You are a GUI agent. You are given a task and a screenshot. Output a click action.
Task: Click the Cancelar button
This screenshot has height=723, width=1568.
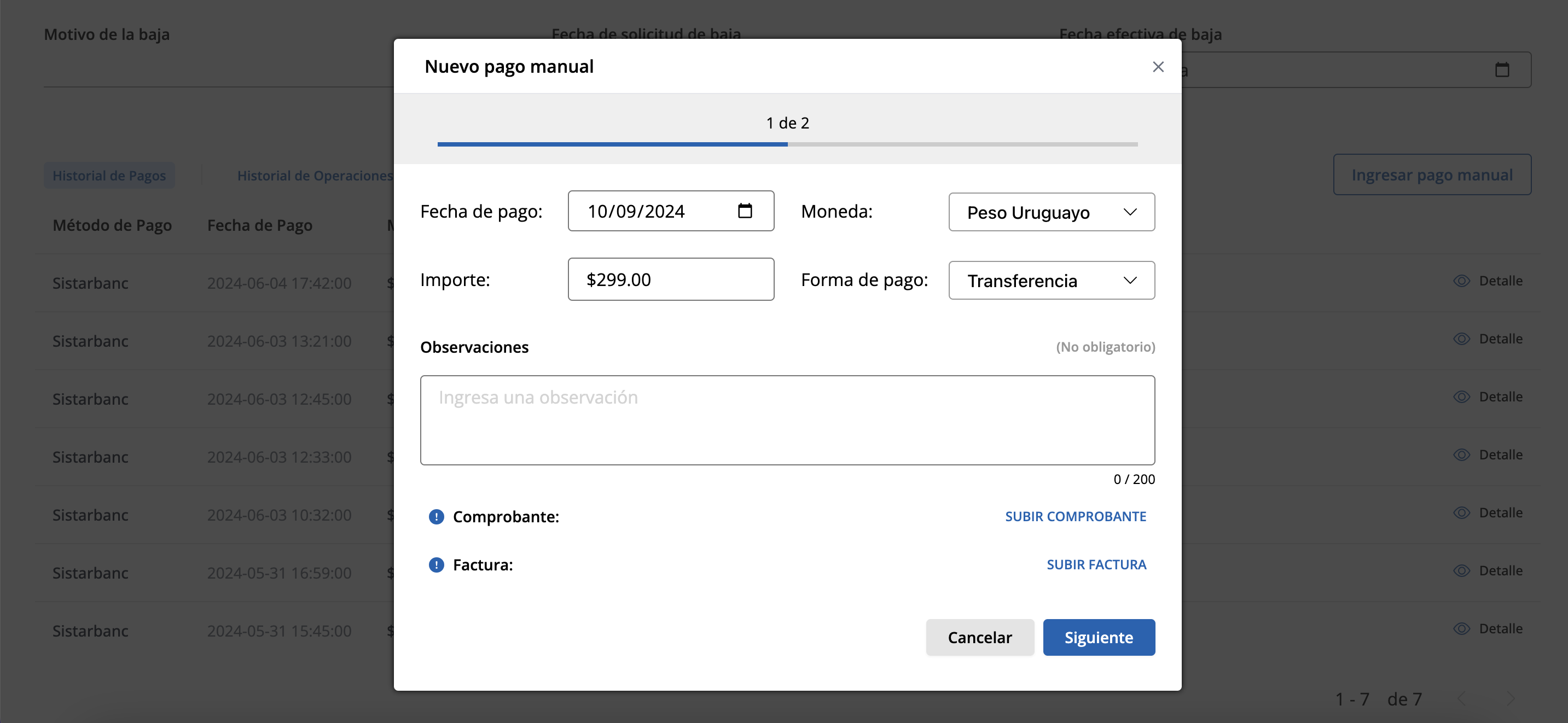[979, 637]
